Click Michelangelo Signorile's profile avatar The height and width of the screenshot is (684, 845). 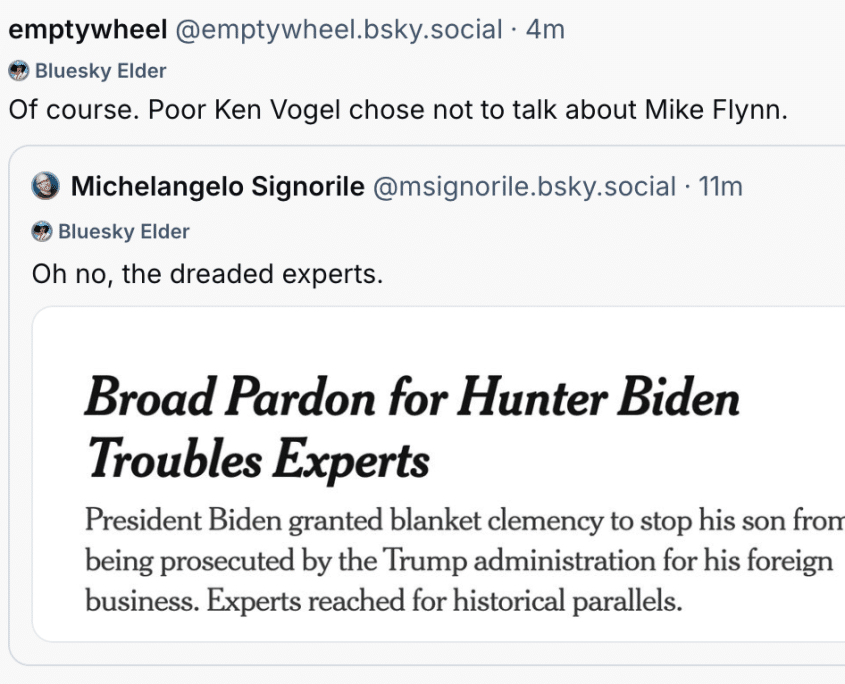45,186
